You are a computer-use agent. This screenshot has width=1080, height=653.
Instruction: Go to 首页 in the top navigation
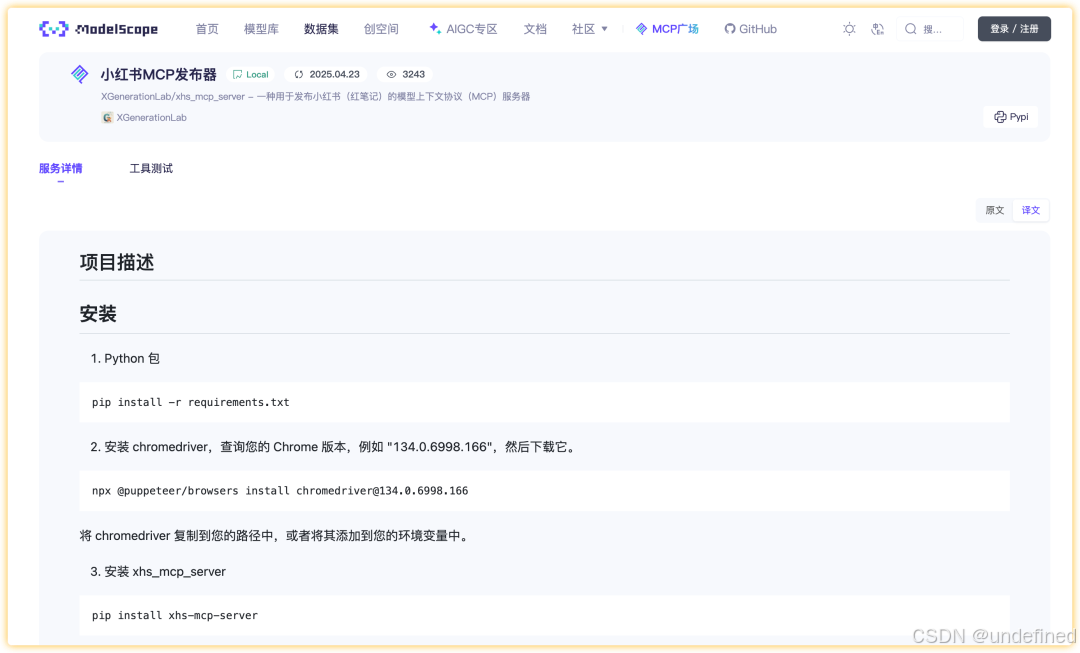coord(207,29)
